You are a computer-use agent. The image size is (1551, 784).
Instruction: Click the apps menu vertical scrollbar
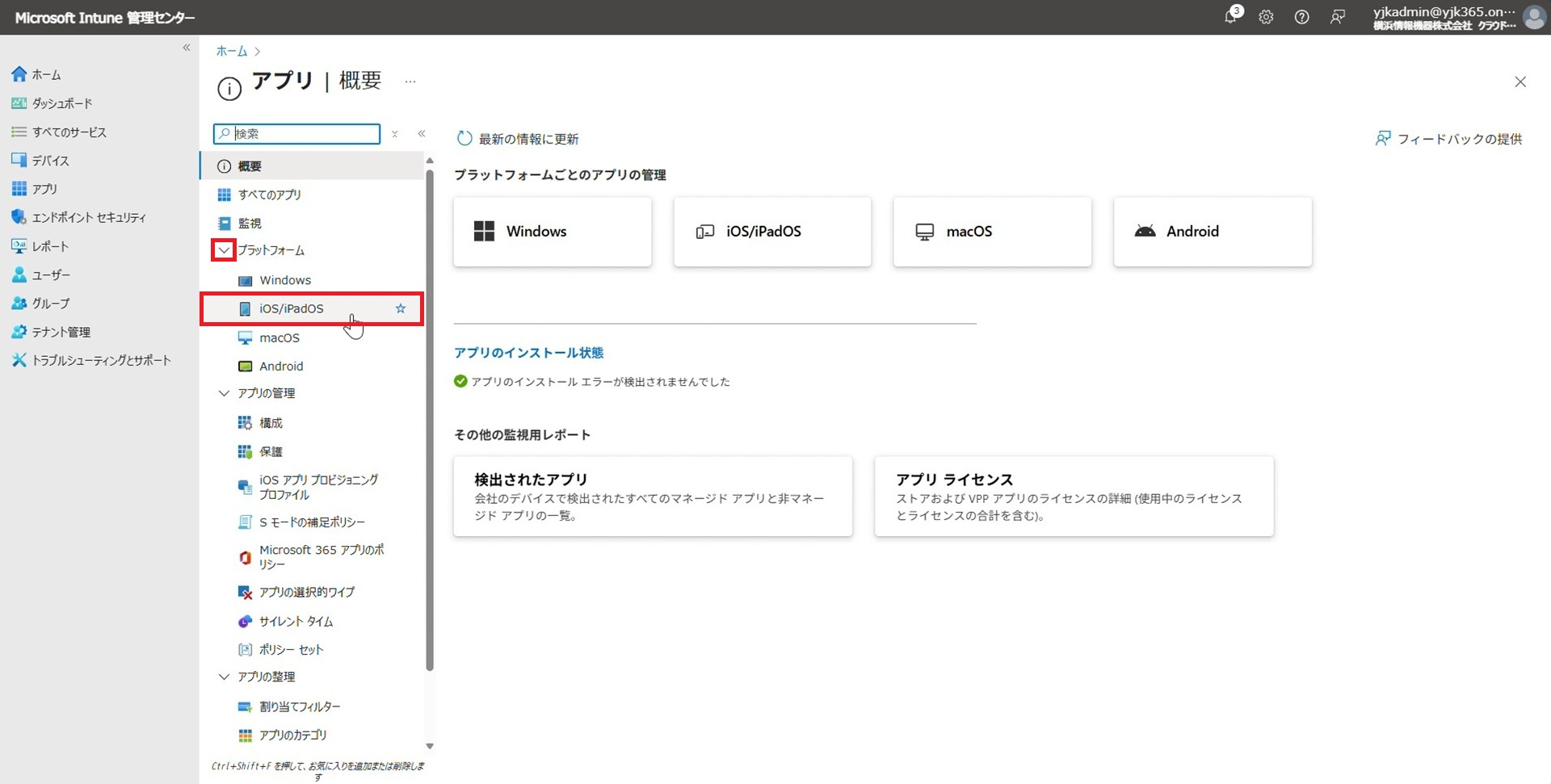(430, 420)
